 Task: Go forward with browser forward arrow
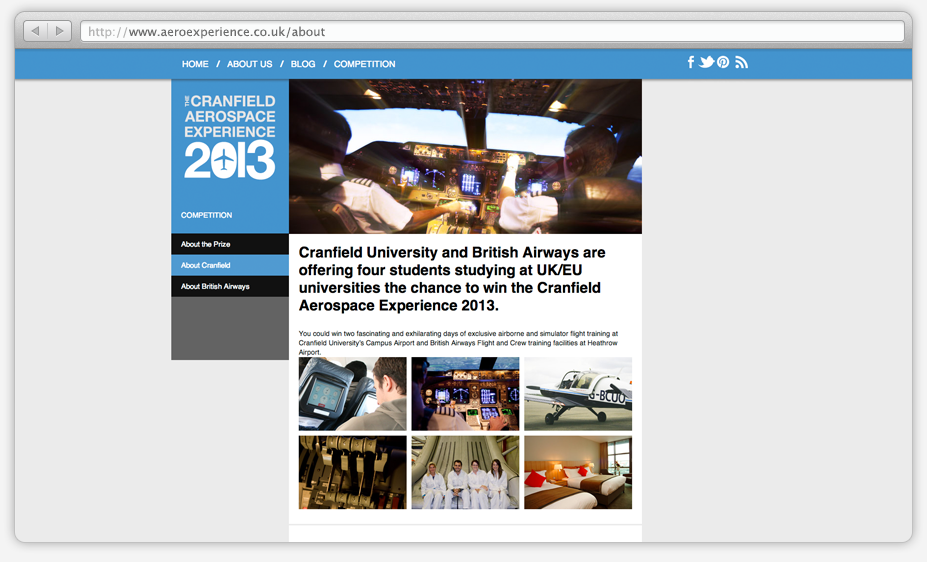coord(60,31)
